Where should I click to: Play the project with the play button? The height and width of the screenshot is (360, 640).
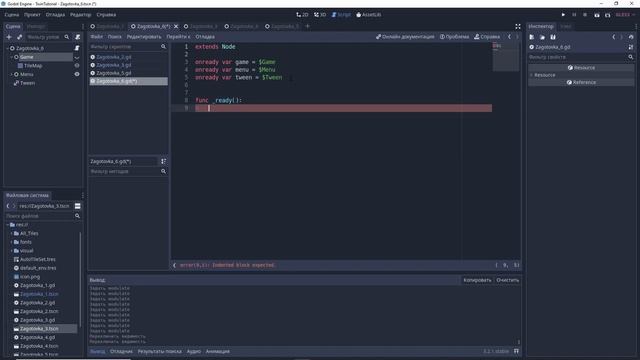pyautogui.click(x=563, y=15)
